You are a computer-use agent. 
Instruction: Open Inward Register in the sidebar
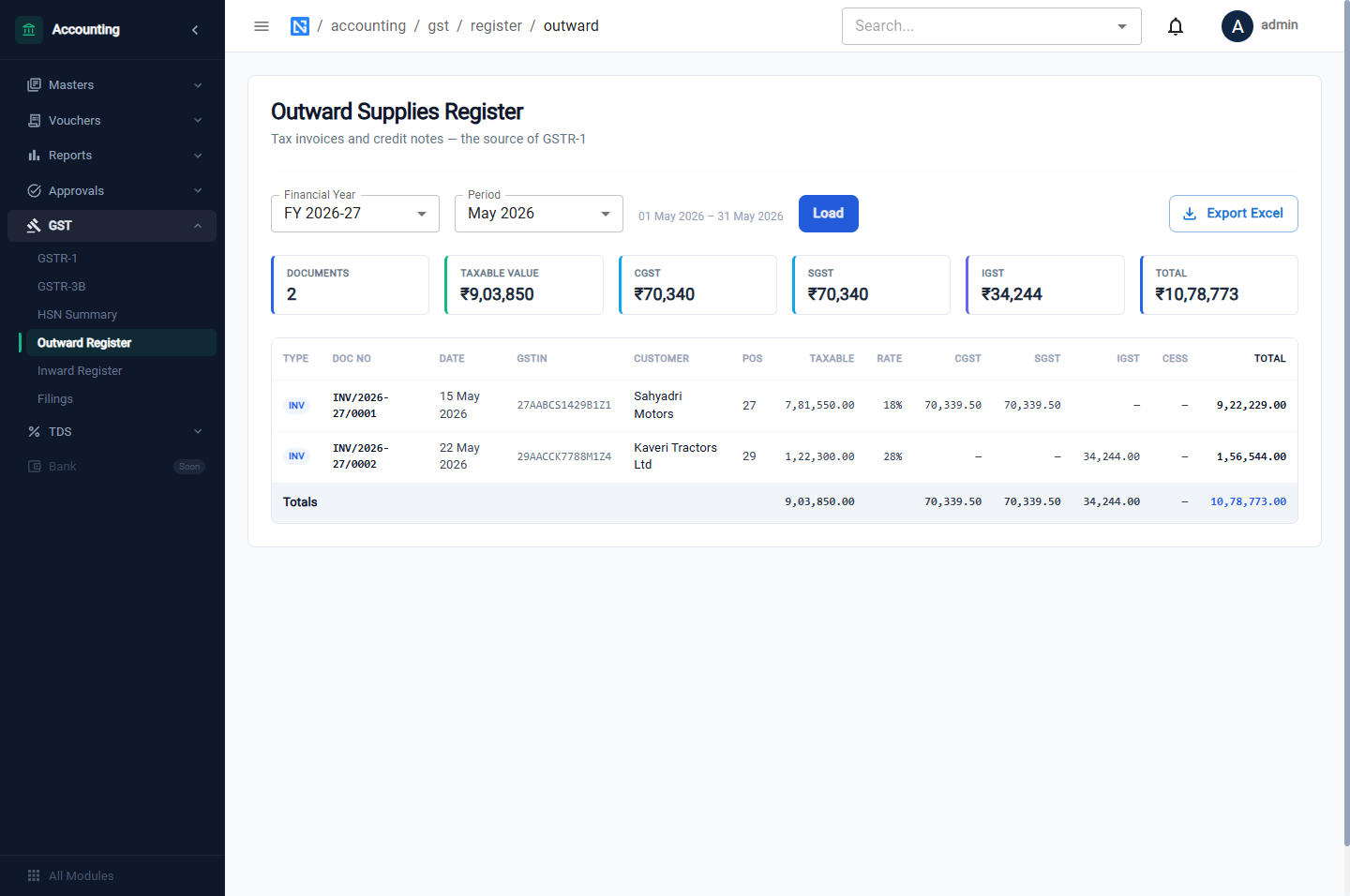tap(121, 371)
